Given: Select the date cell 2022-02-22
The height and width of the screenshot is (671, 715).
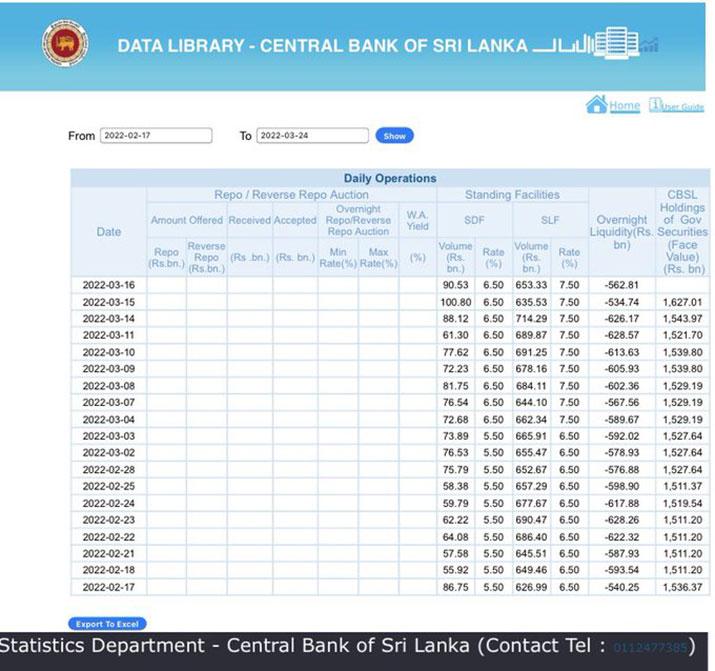Looking at the screenshot, I should coord(109,537).
